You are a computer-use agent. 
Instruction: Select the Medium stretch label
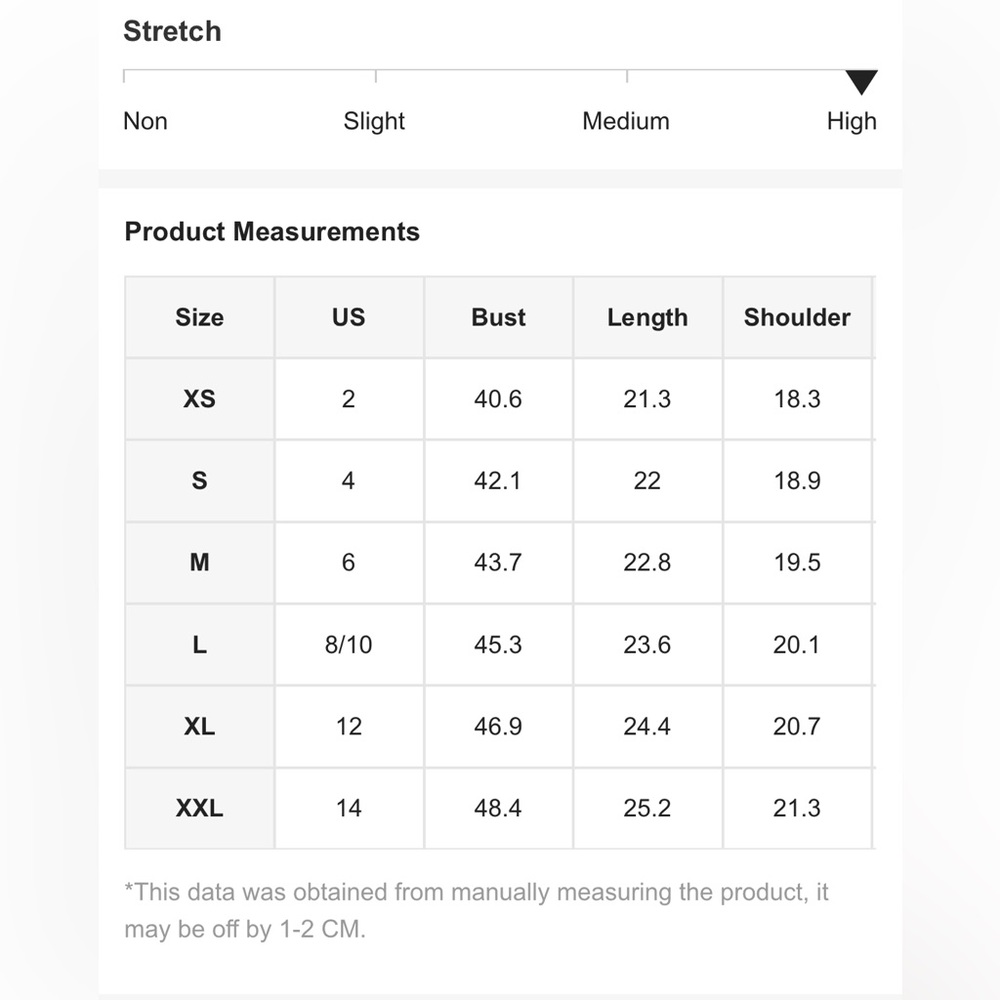626,121
